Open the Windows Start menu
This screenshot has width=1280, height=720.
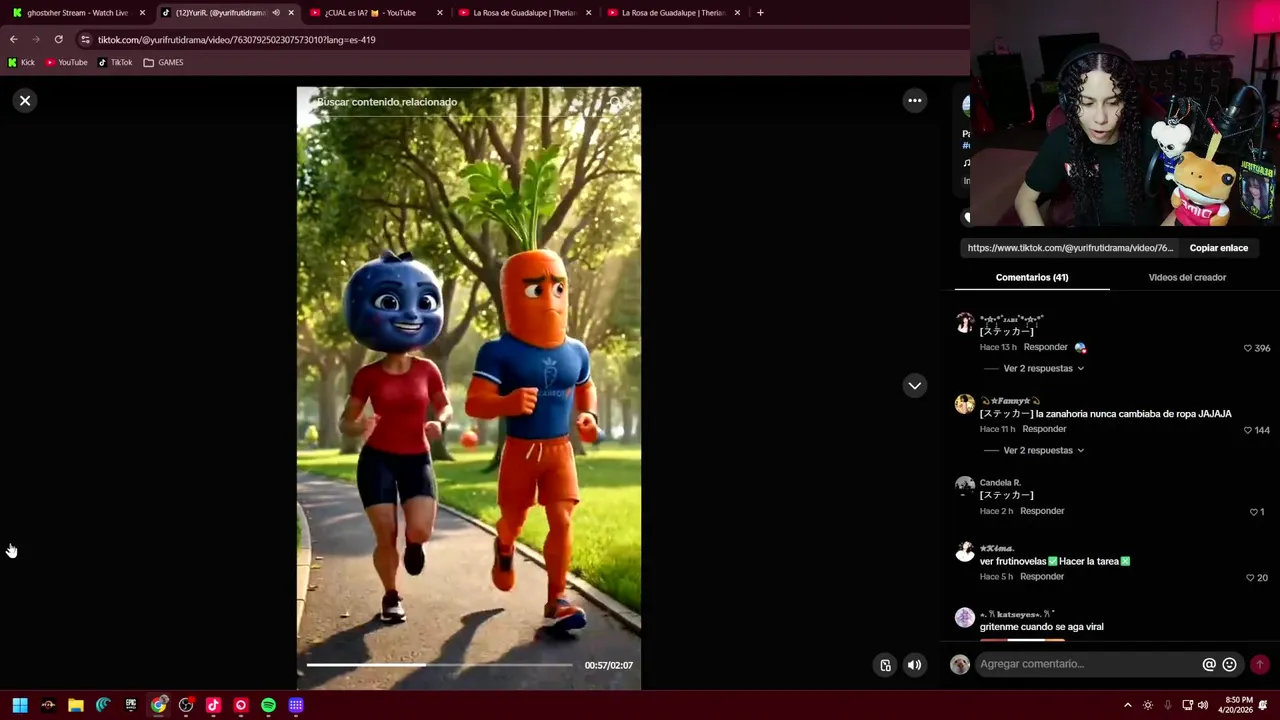coord(20,705)
